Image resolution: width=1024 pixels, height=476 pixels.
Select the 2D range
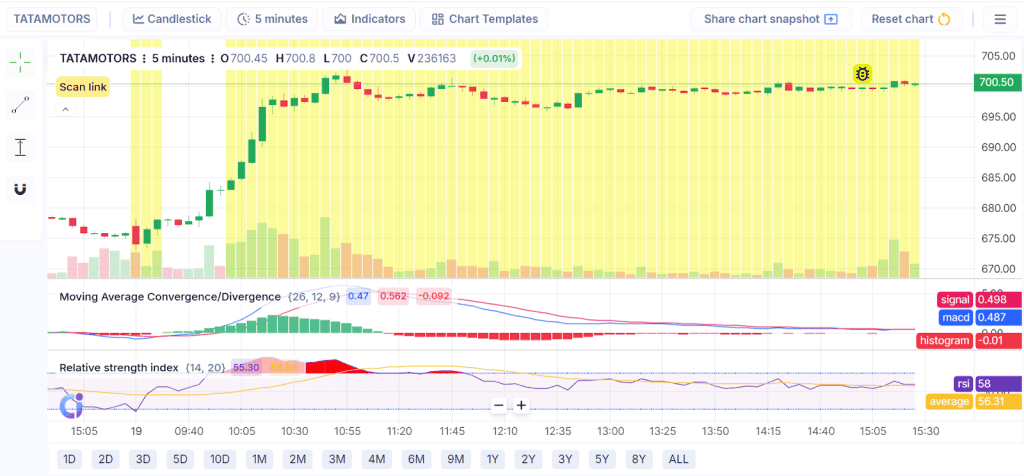(105, 459)
